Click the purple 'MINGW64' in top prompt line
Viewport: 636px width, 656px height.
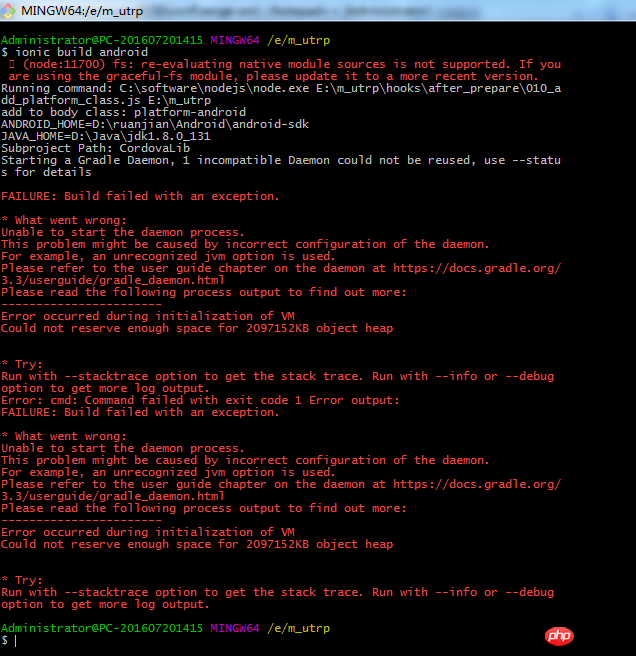point(235,40)
